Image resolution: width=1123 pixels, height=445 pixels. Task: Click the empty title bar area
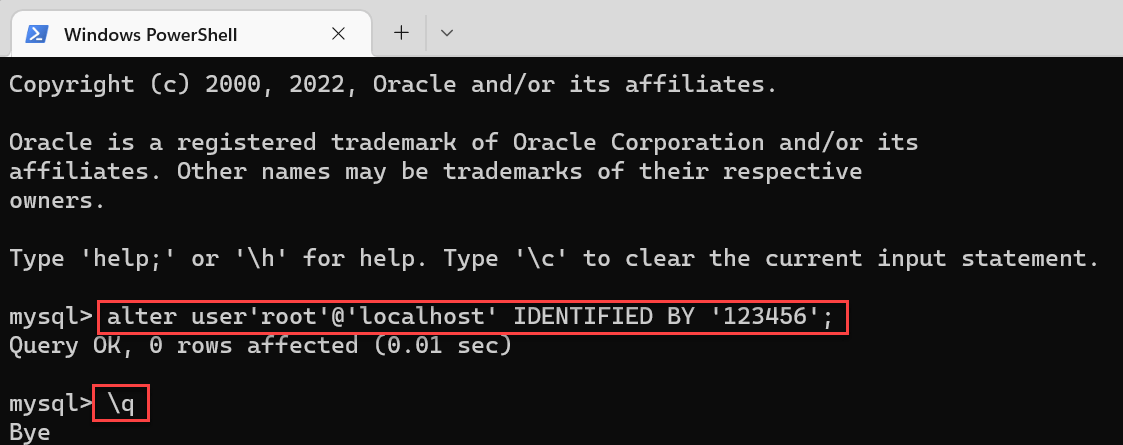click(x=788, y=29)
